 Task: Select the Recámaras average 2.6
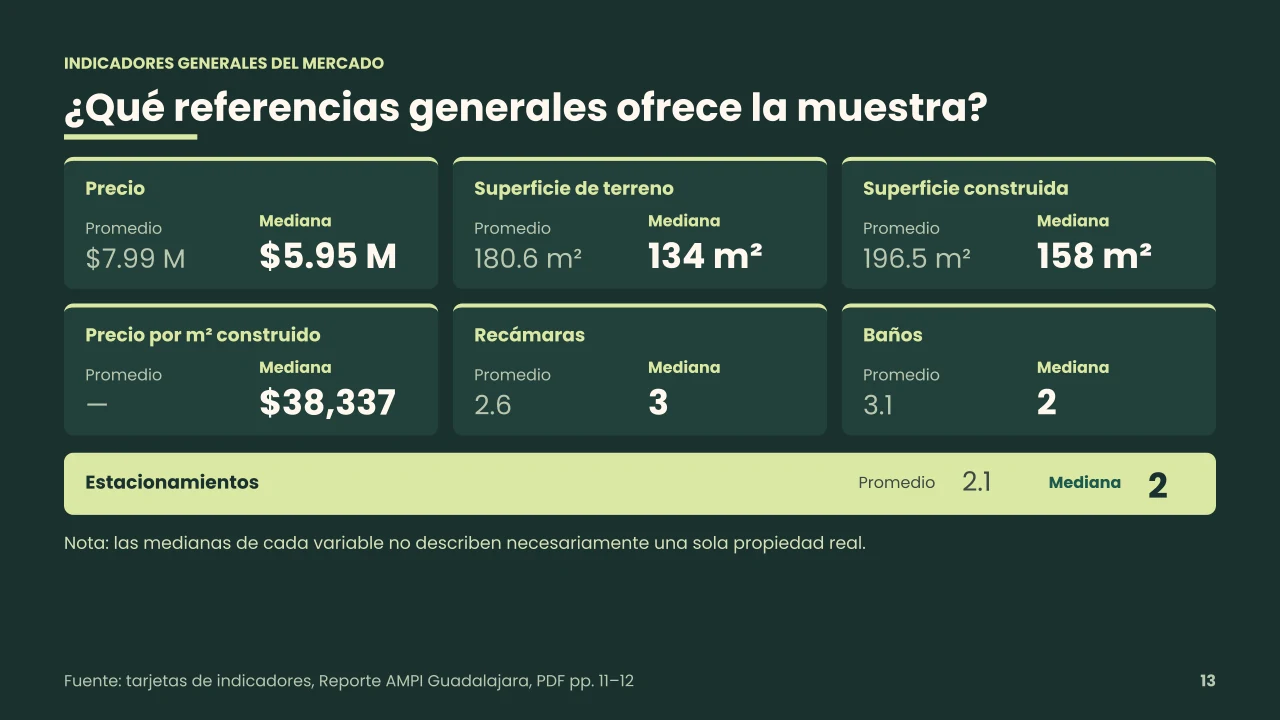click(493, 405)
